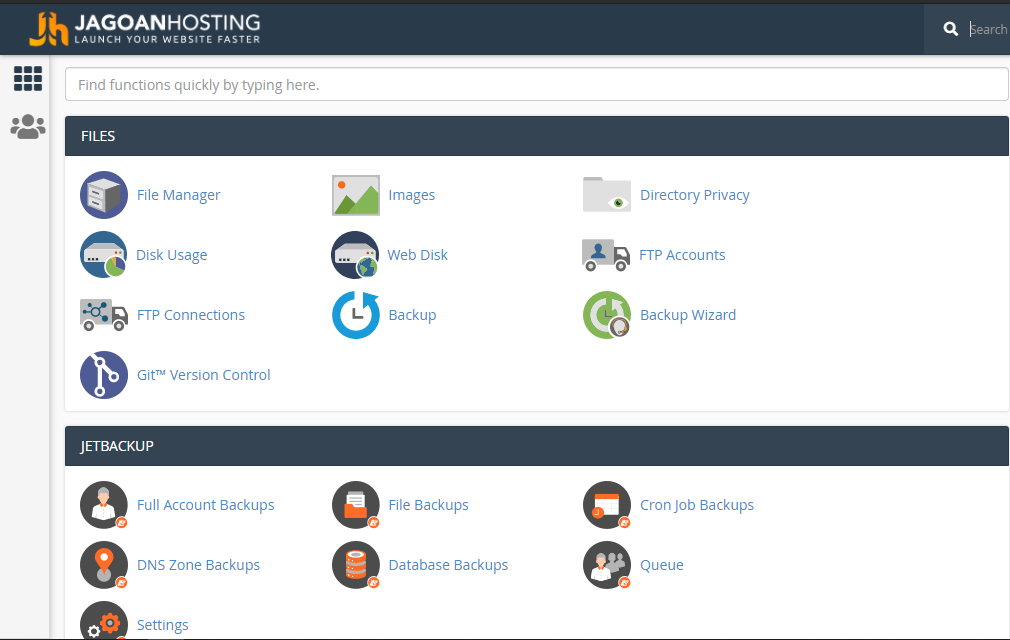View the Queue link
Viewport: 1010px width, 640px height.
coord(662,565)
